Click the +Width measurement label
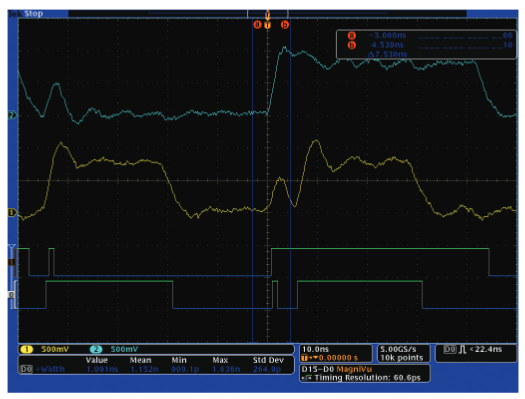The height and width of the screenshot is (399, 525). [50, 369]
